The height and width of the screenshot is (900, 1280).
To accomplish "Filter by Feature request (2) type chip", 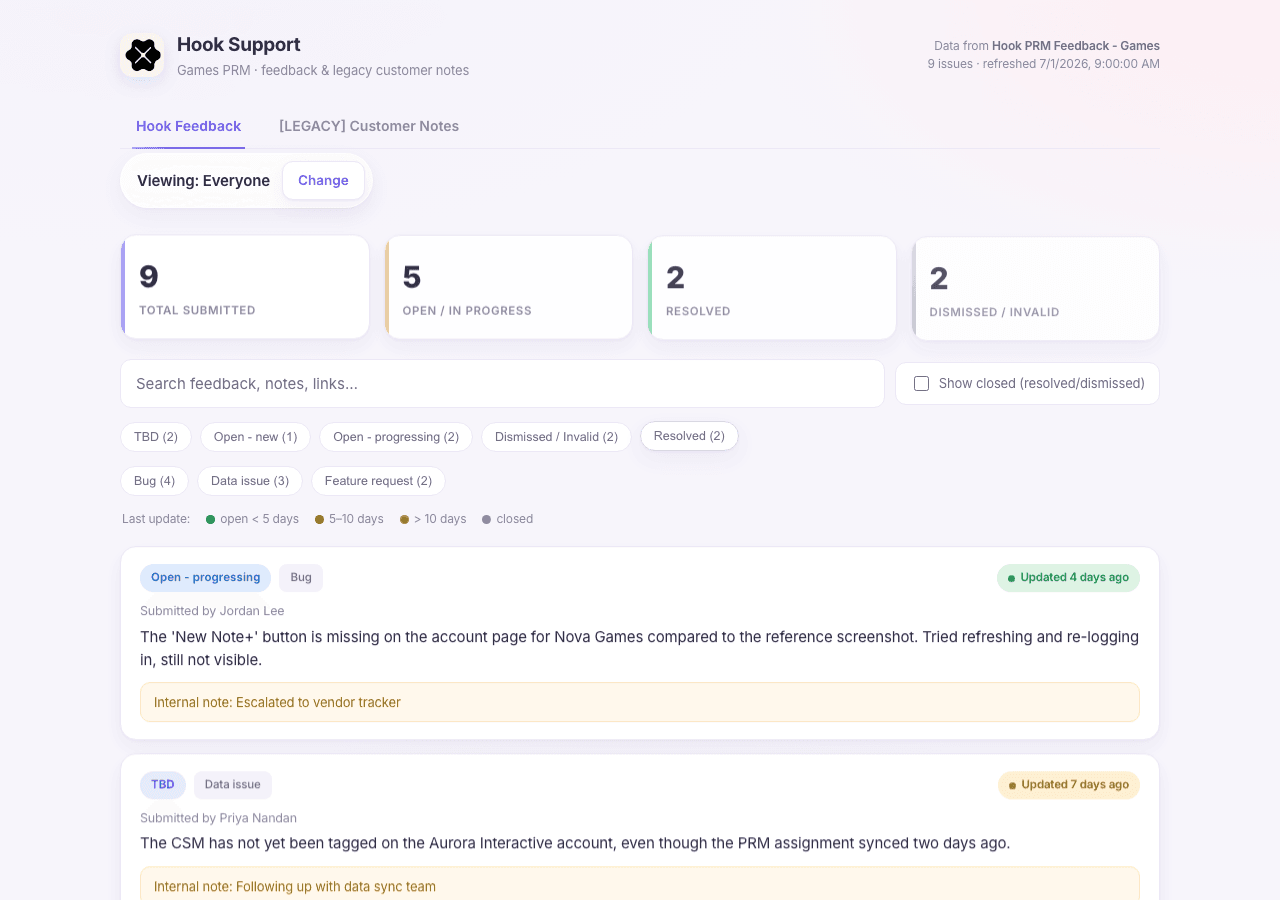I will 378,481.
